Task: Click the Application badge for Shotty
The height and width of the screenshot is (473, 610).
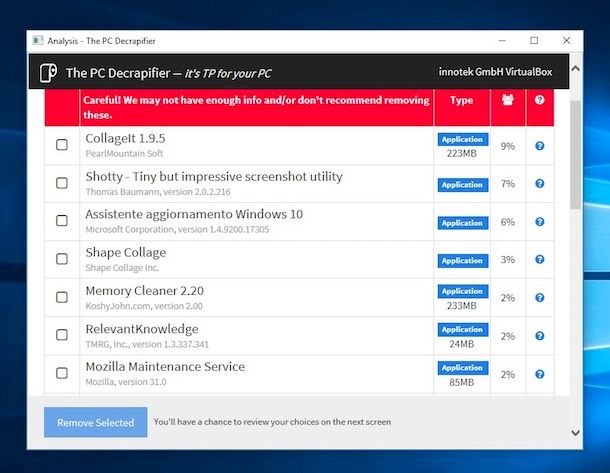Action: click(x=463, y=185)
